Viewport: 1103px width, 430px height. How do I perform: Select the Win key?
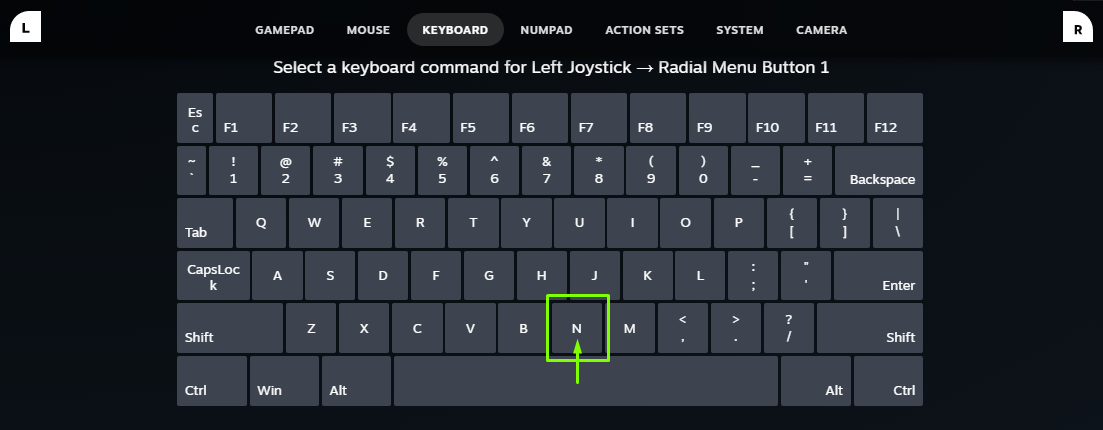[x=284, y=380]
